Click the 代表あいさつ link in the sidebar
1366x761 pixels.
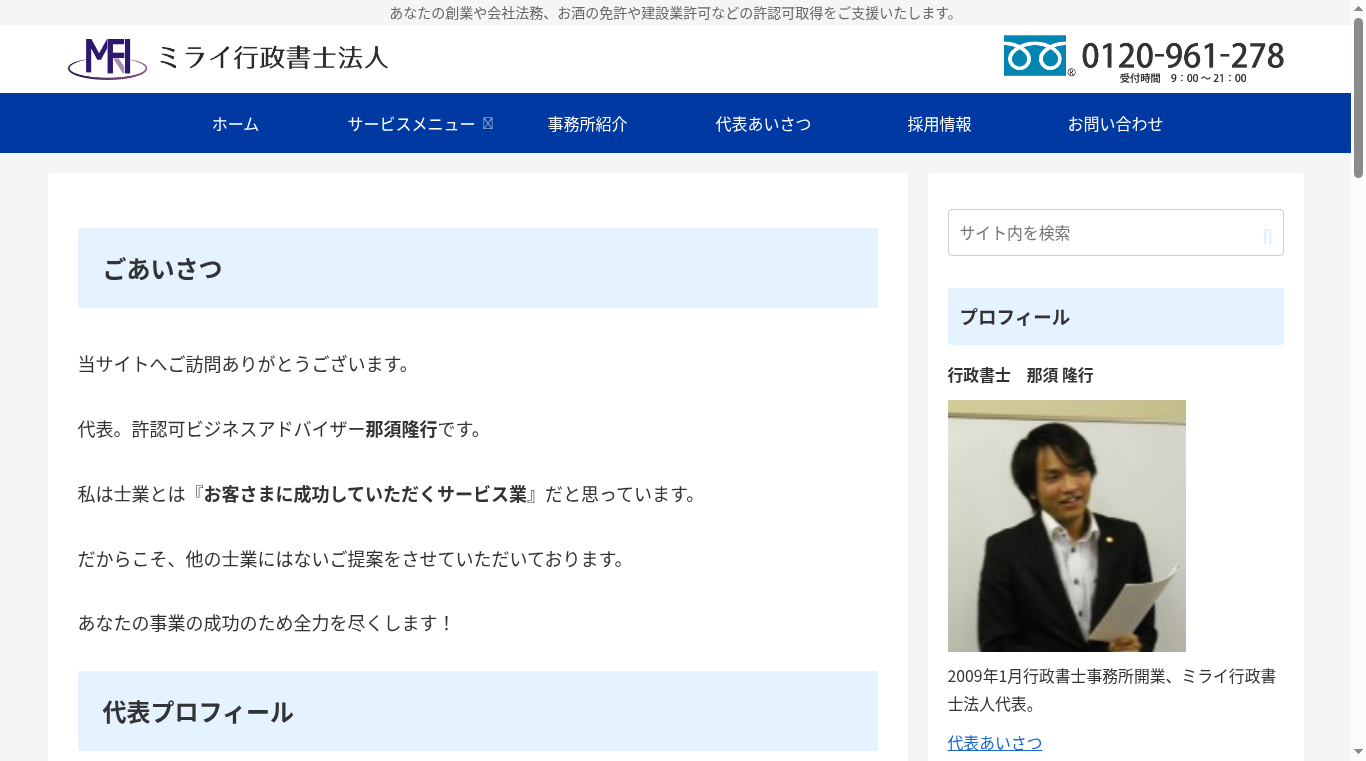(994, 743)
